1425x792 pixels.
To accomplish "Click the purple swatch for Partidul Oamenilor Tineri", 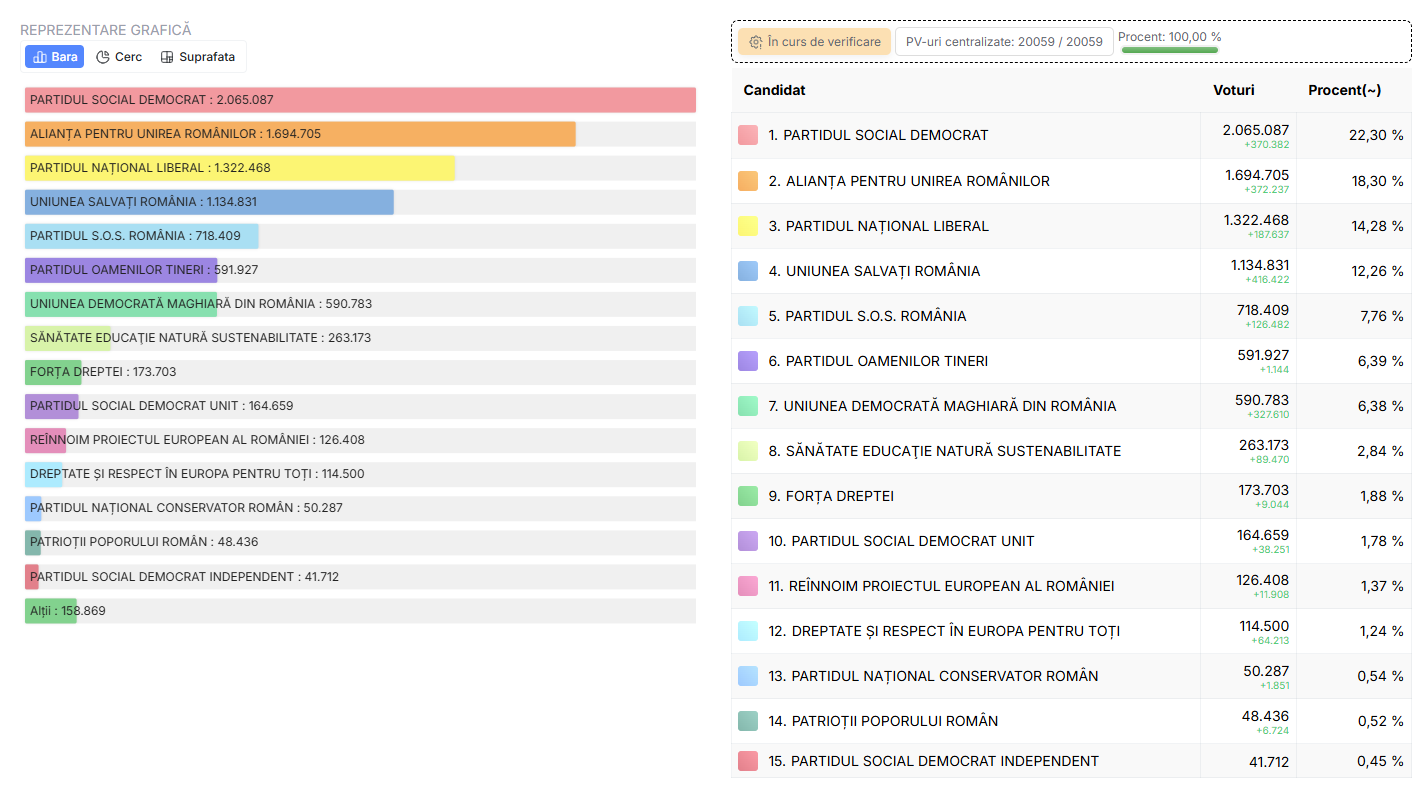I will (748, 361).
